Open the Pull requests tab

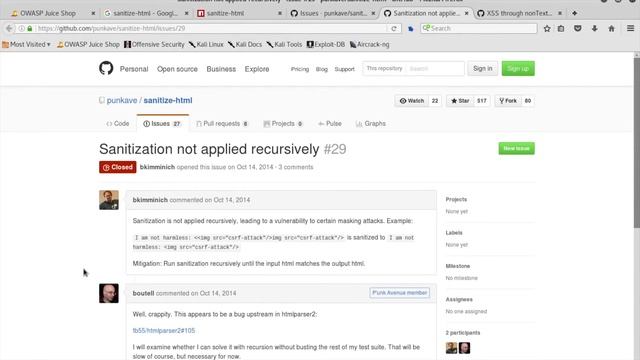(222, 124)
